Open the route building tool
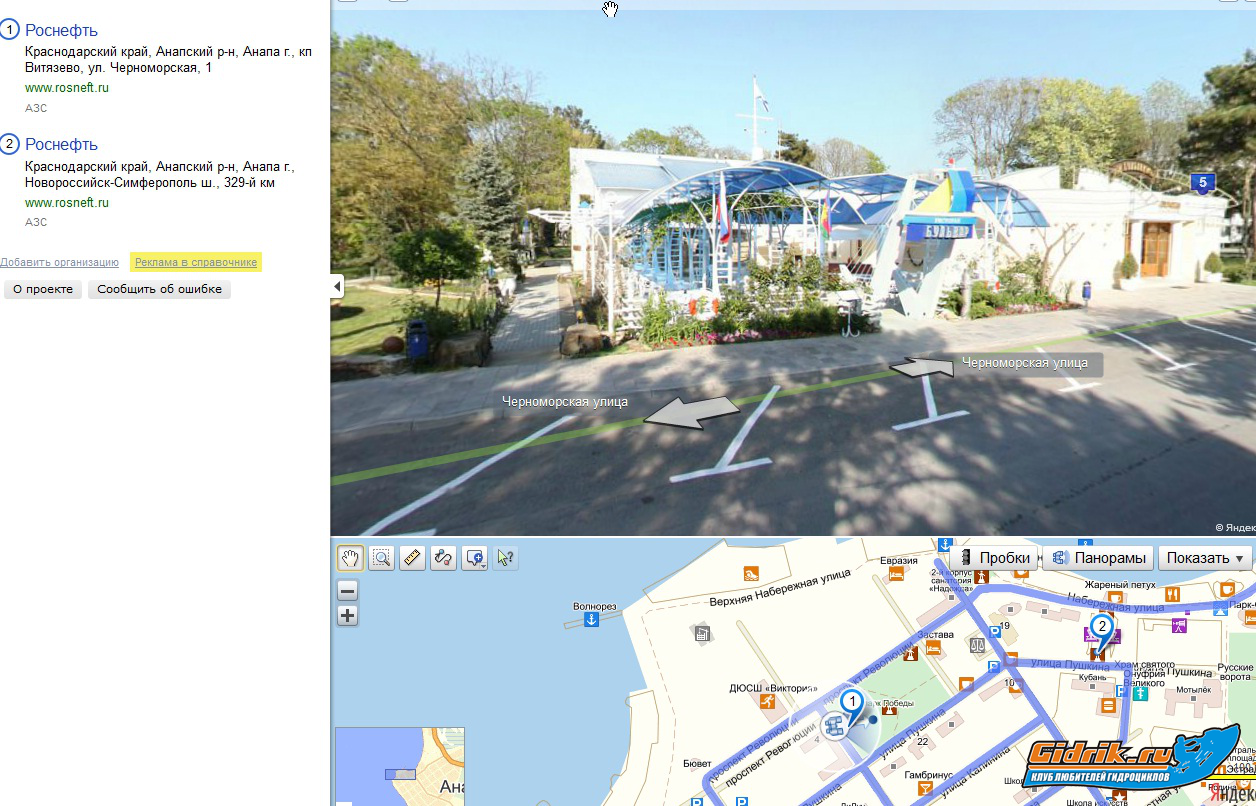Viewport: 1256px width, 806px height. pos(443,558)
